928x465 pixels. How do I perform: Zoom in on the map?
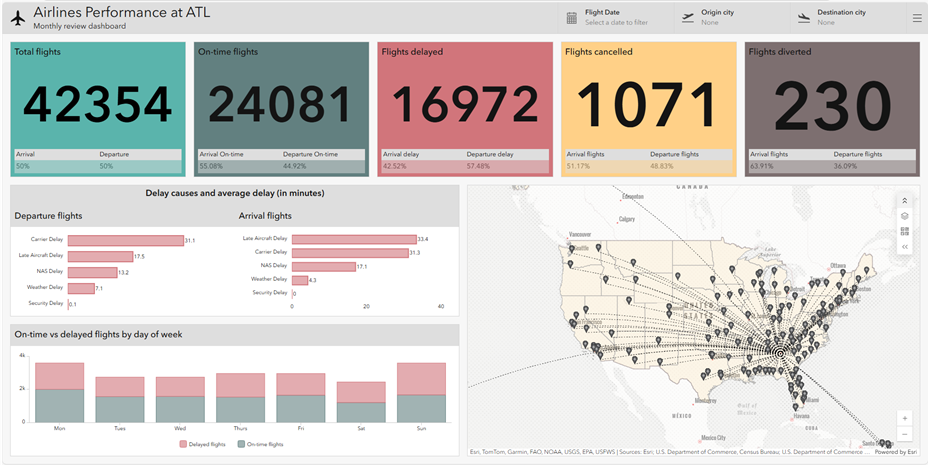click(905, 418)
